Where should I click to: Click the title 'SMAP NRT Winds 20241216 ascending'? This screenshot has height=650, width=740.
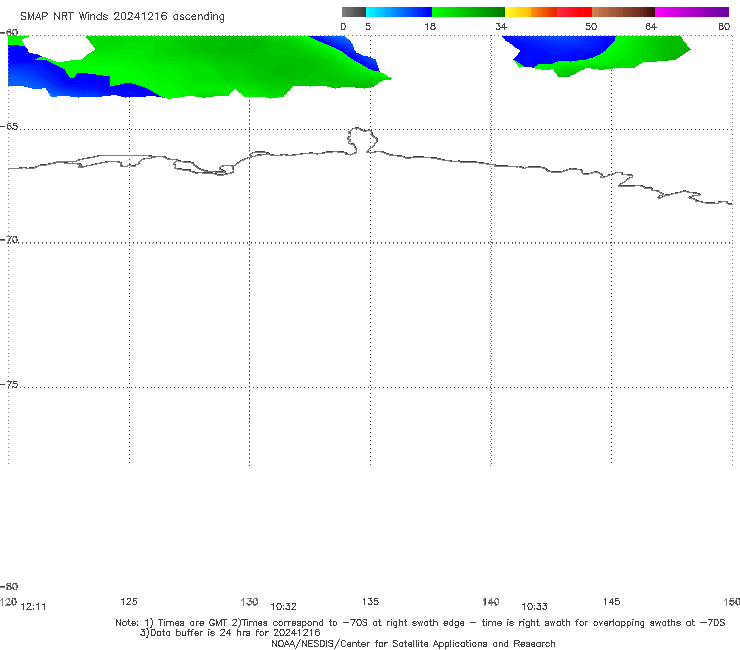pos(122,16)
